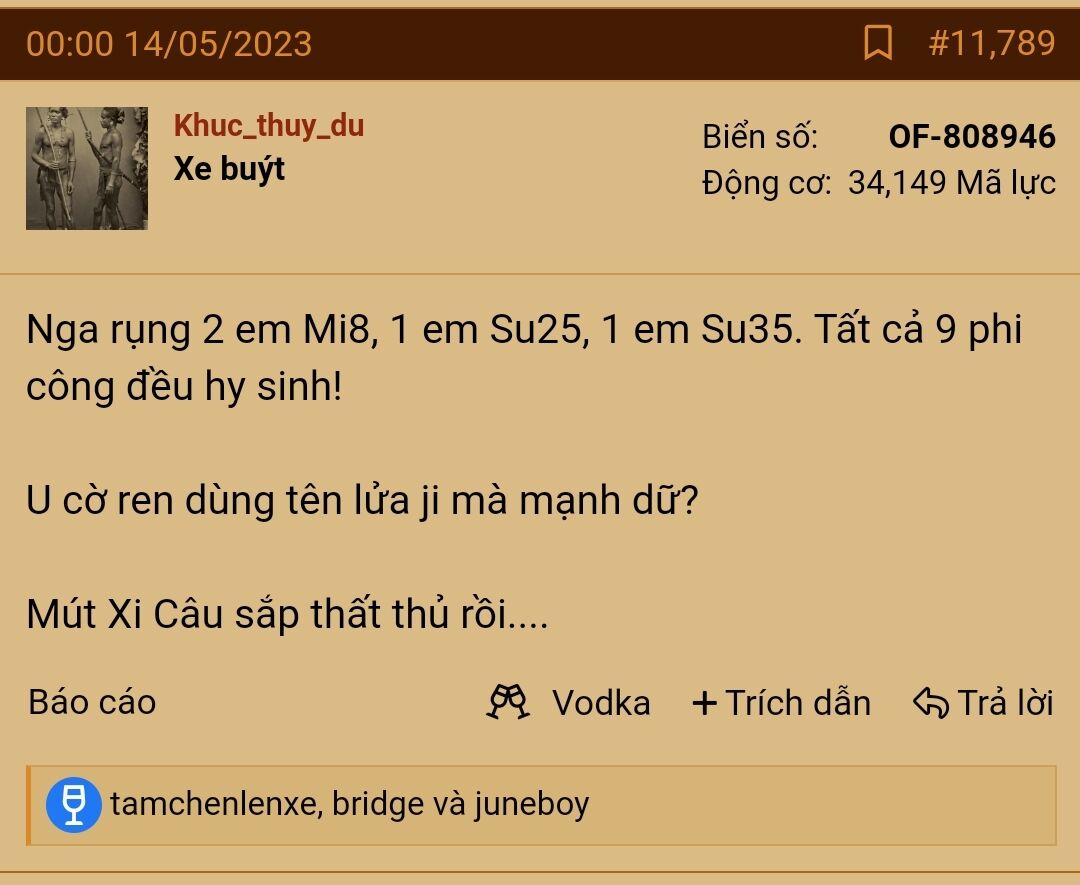Click the clinking glasses Vodka icon

(507, 702)
